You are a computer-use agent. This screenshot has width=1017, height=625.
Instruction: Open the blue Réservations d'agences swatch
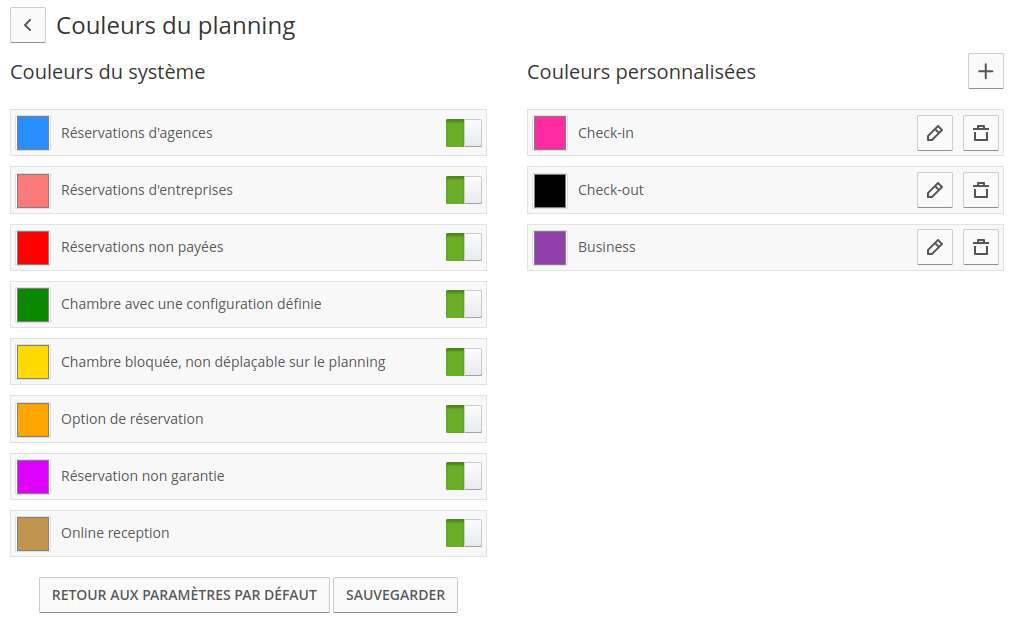pyautogui.click(x=33, y=133)
